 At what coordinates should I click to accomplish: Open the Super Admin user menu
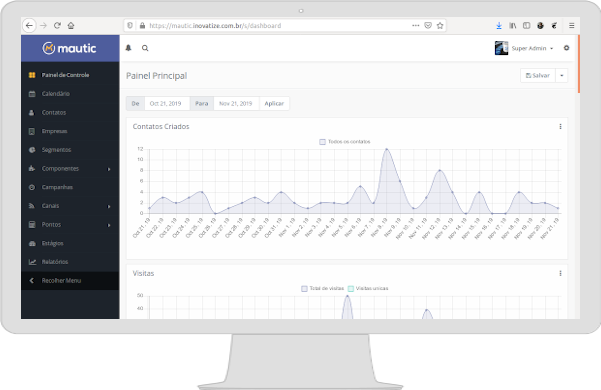tap(524, 48)
